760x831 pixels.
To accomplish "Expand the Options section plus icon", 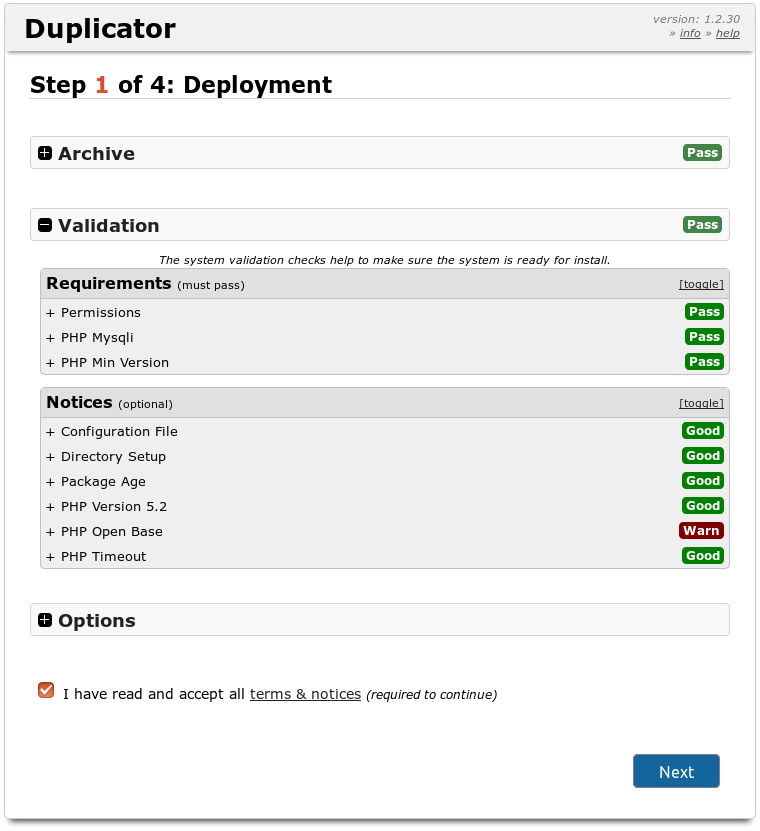I will click(x=45, y=620).
